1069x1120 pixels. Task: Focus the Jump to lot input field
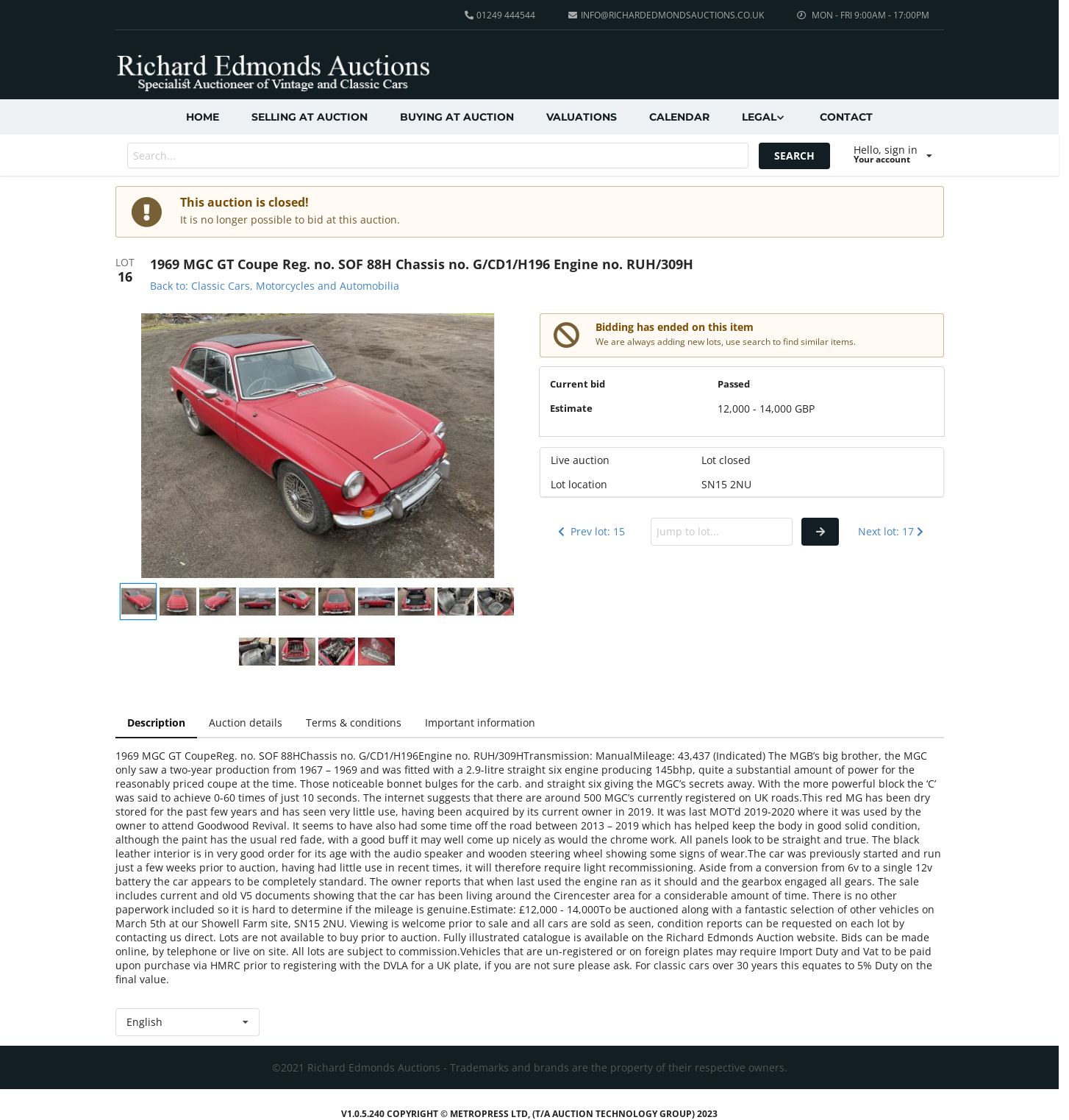721,532
